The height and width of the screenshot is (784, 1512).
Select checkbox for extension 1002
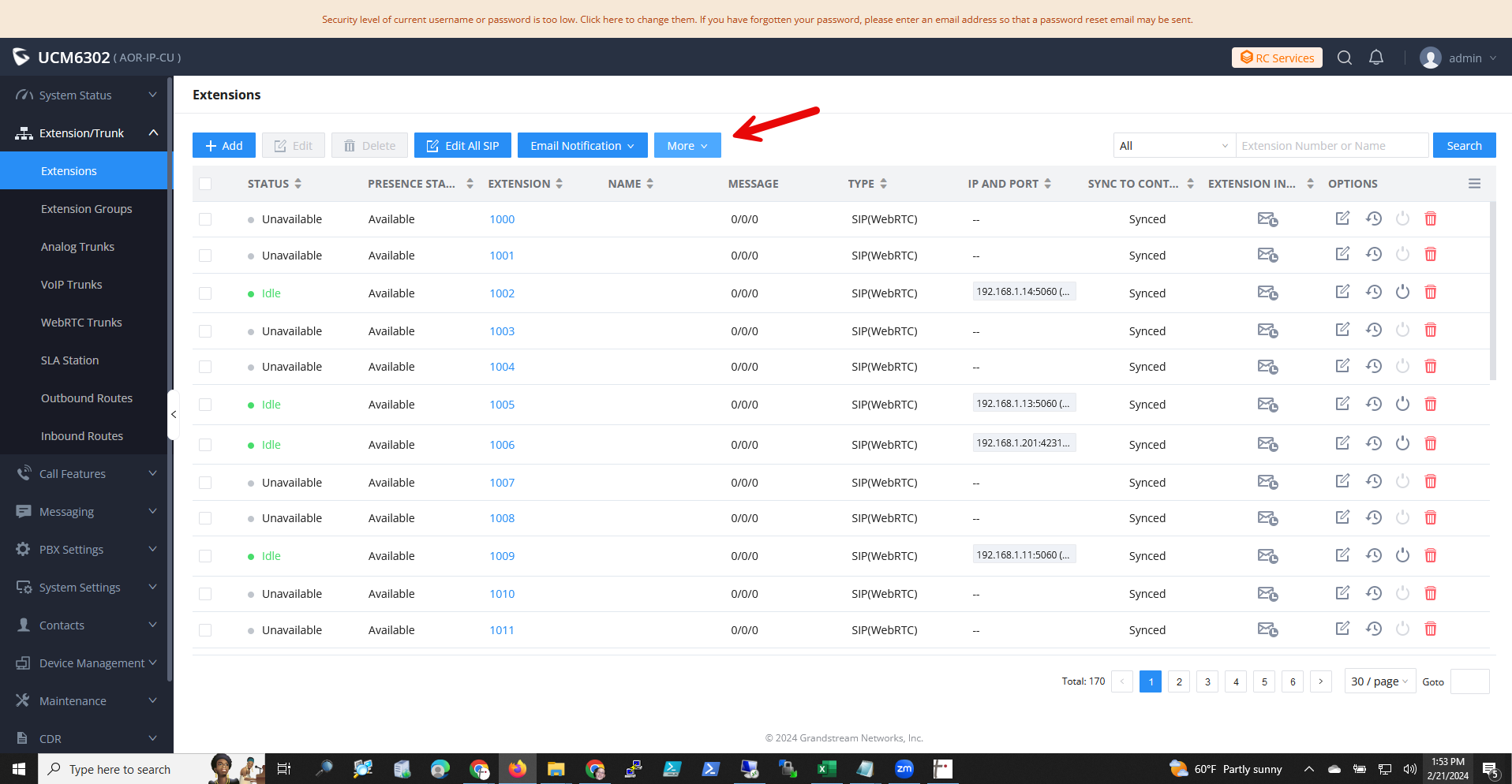[x=205, y=293]
